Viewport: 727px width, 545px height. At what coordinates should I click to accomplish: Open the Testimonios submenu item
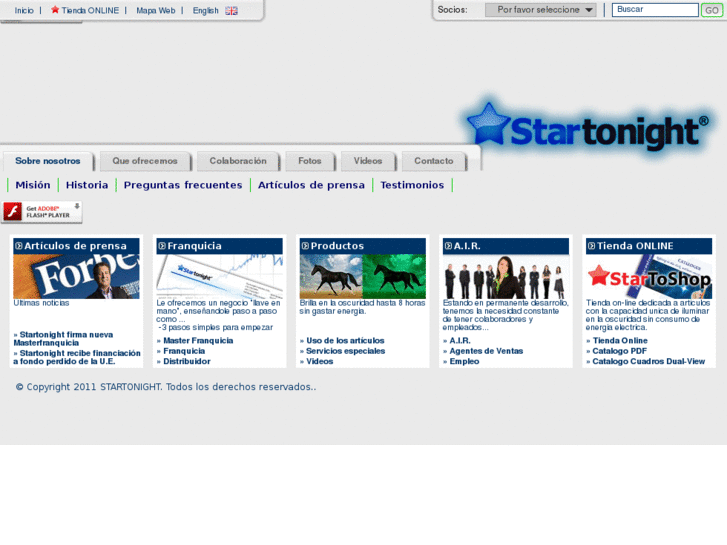coord(412,185)
